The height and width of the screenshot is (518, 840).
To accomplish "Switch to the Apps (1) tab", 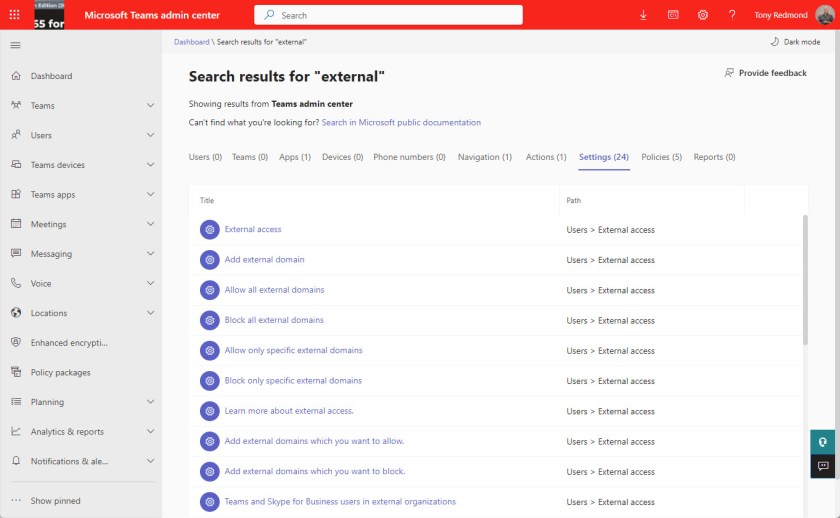I will point(295,157).
